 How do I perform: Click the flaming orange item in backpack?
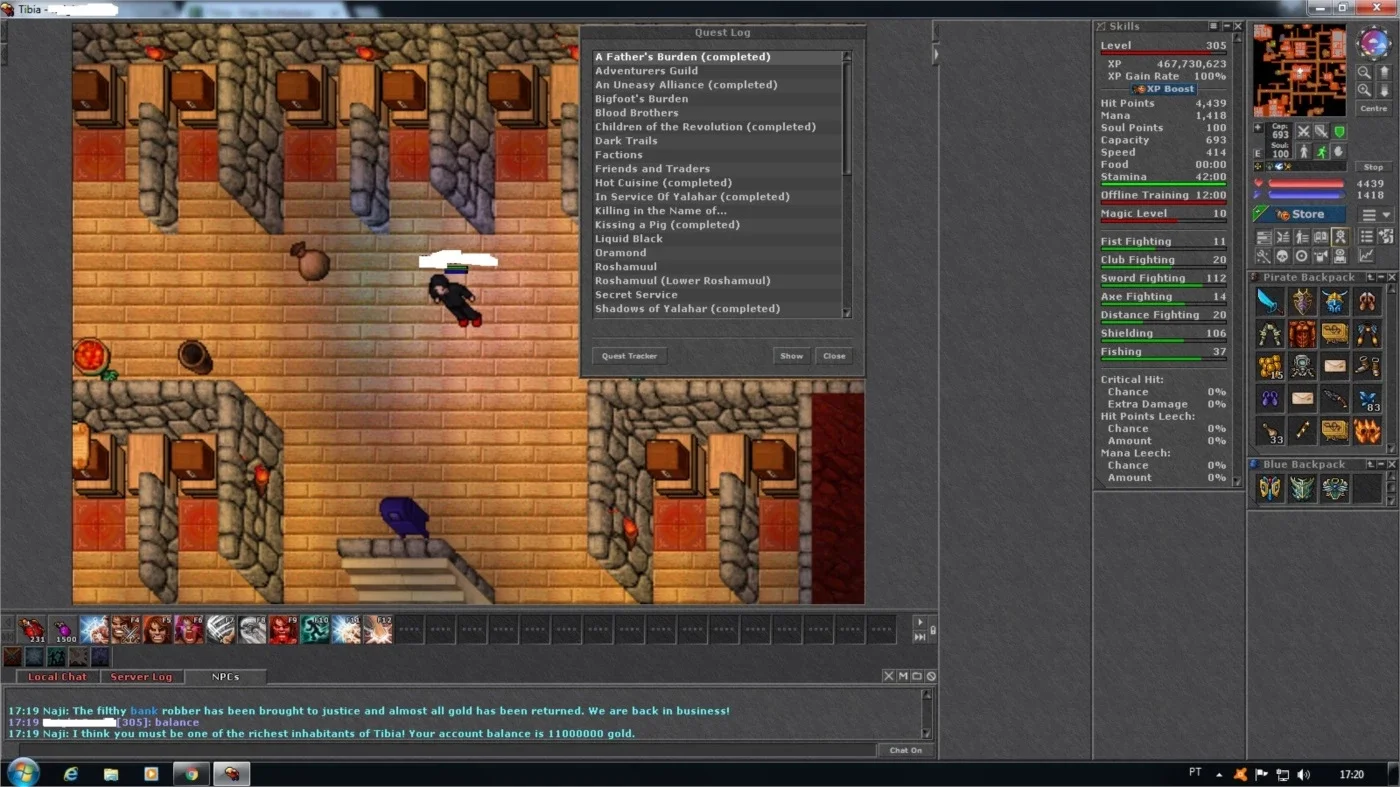(x=1368, y=430)
